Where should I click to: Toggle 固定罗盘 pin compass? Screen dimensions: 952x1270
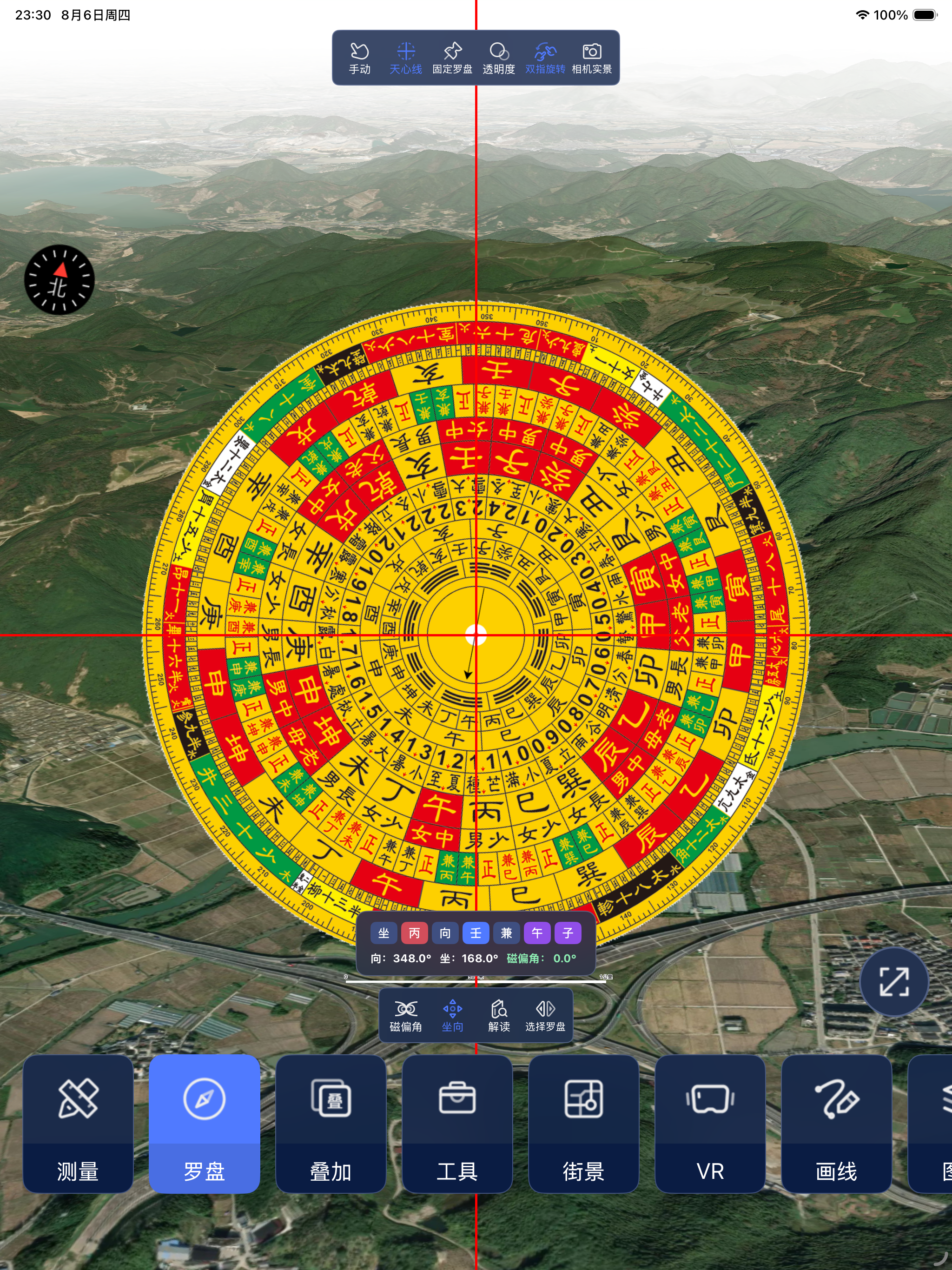click(x=452, y=58)
